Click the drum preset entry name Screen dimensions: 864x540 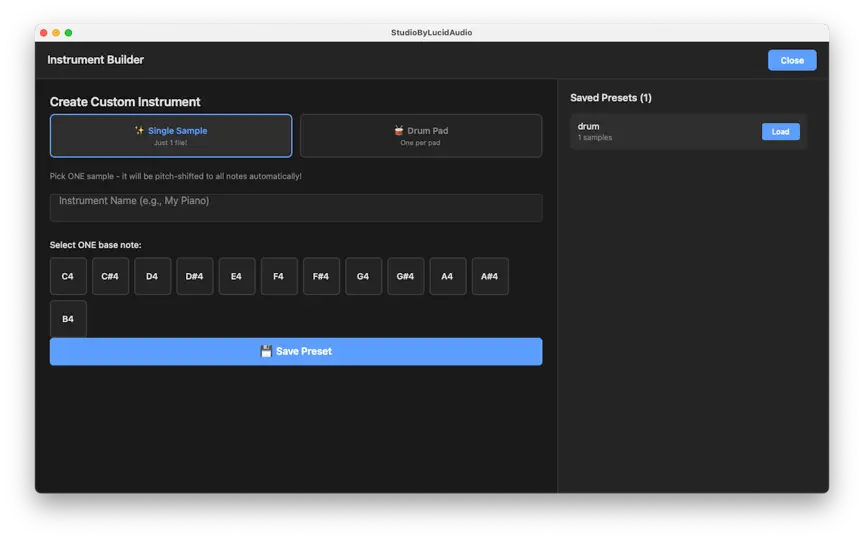588,126
